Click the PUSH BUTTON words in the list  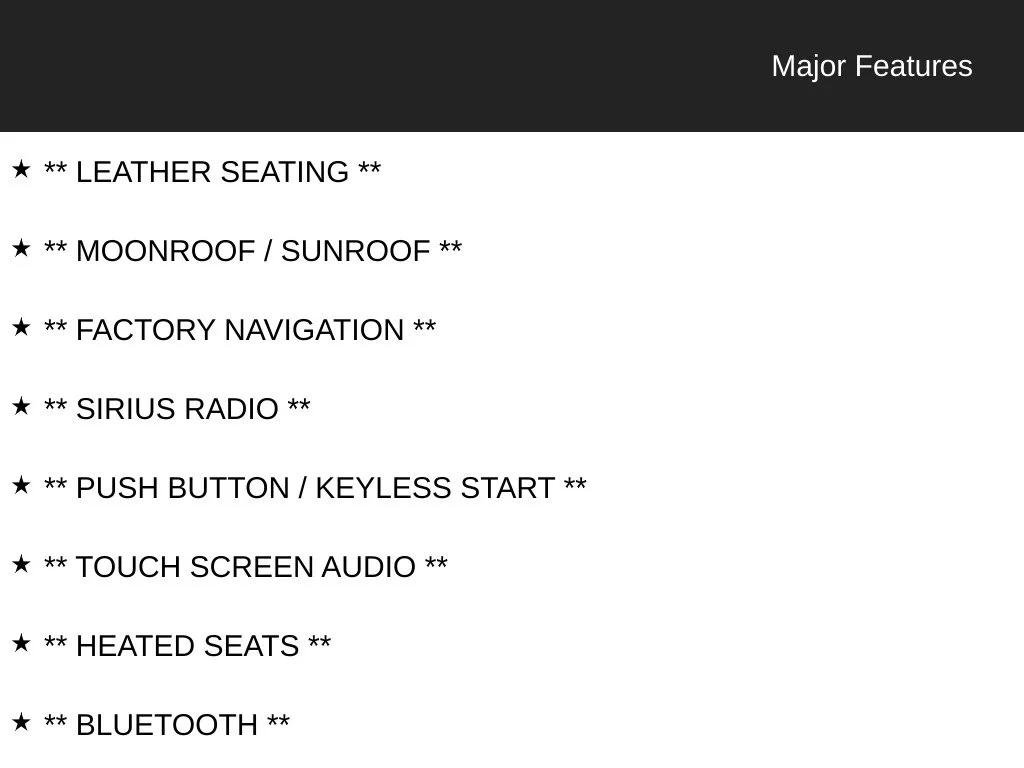pos(182,488)
